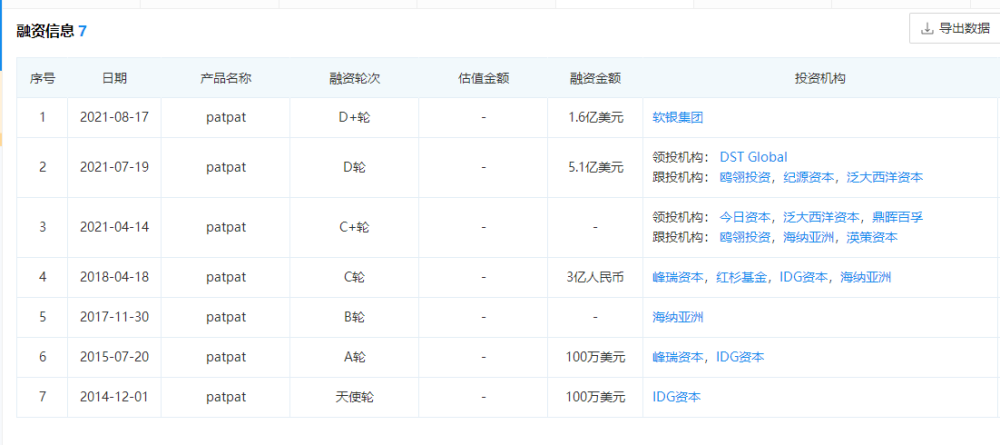Open the 红杉基金 investor link
Screen dimensions: 1000x445
[741, 277]
